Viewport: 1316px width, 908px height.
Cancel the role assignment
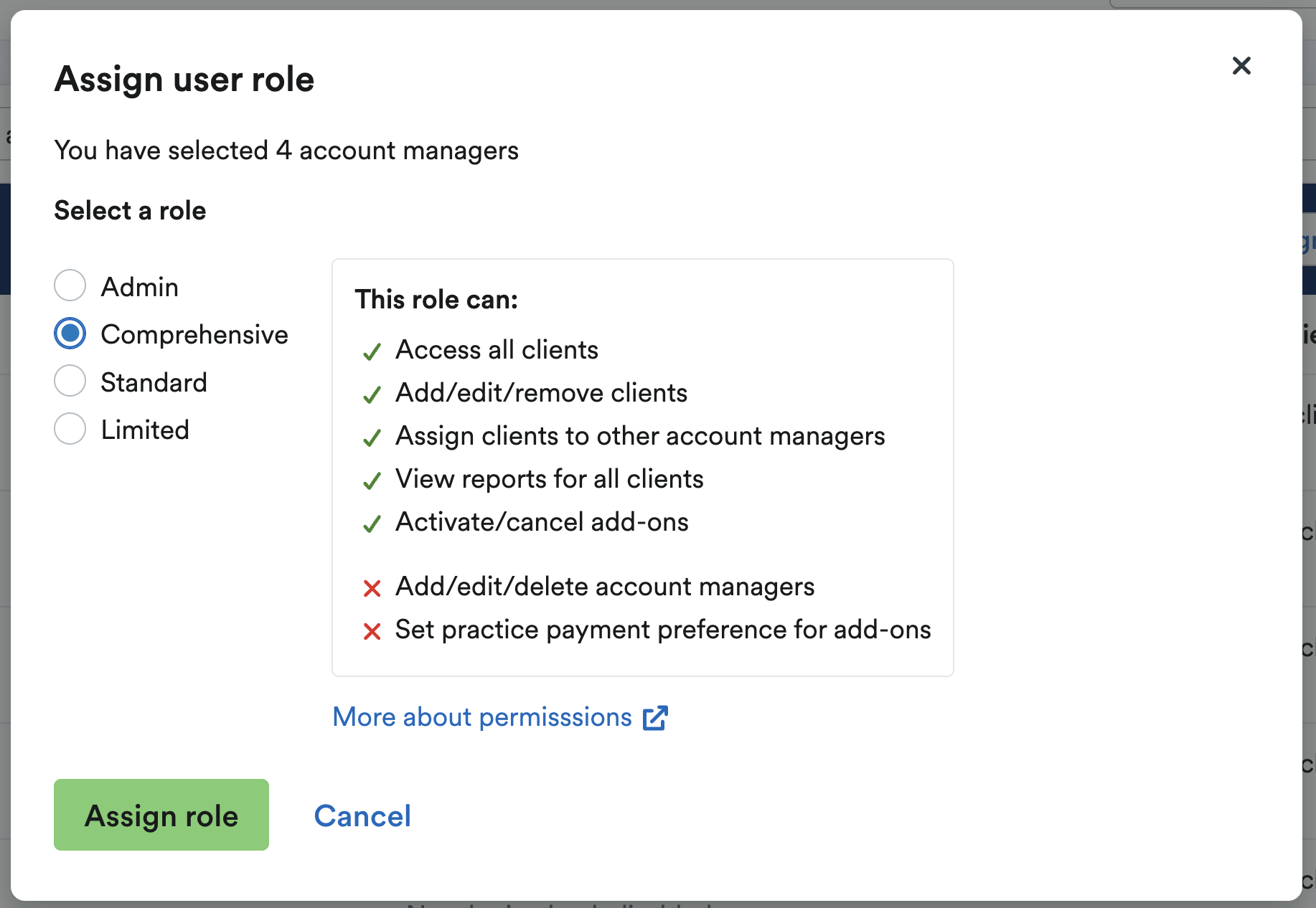(362, 815)
